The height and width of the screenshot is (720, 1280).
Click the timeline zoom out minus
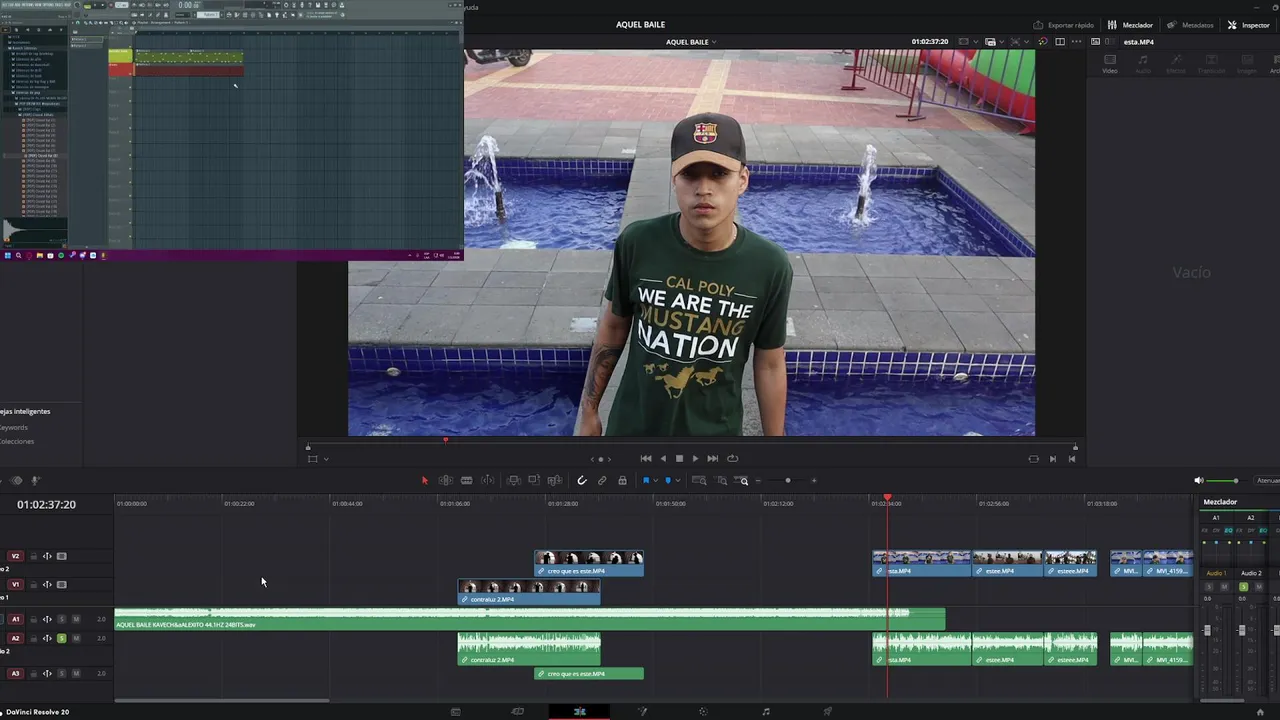[759, 481]
